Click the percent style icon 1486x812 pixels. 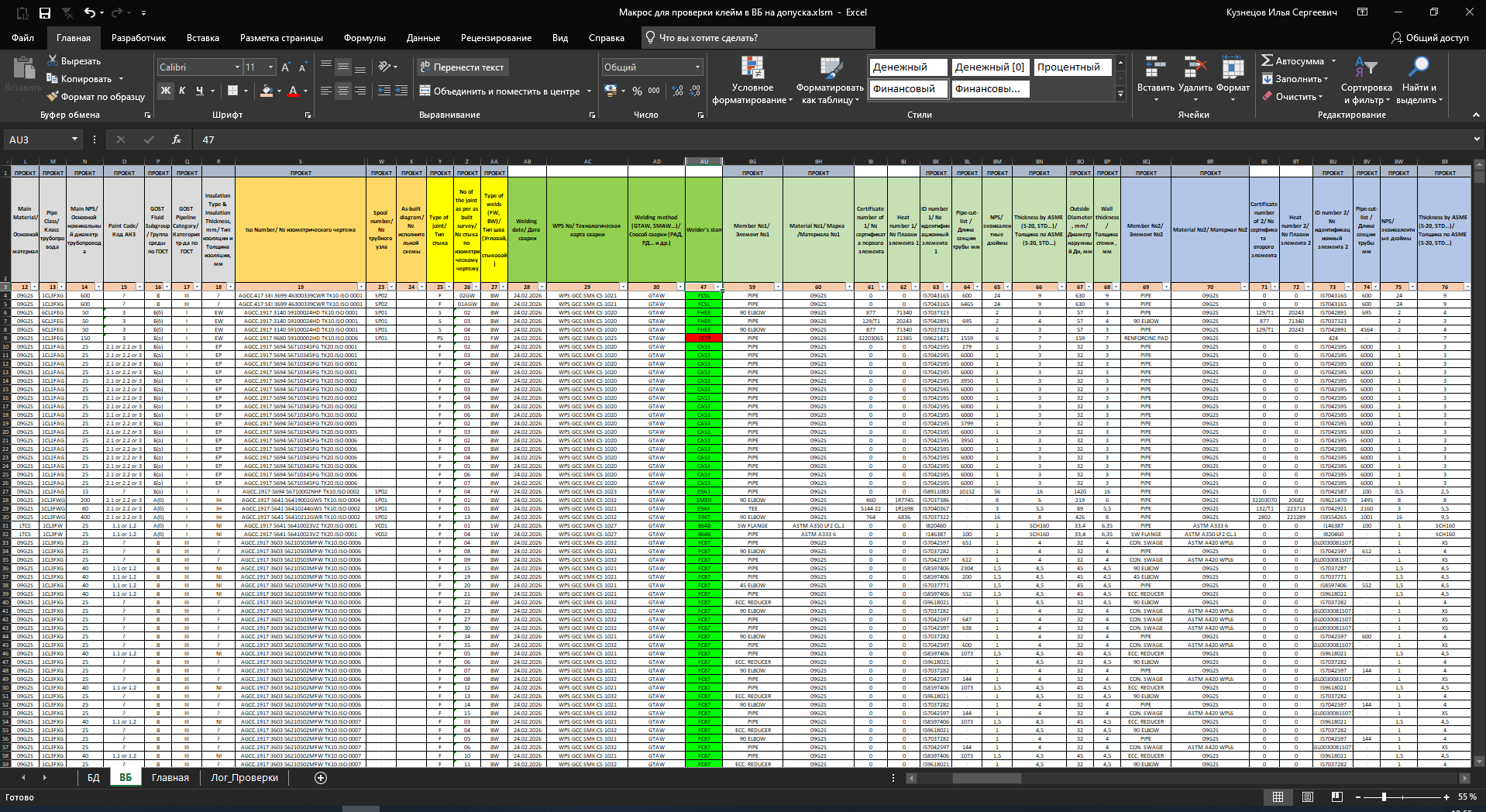[x=637, y=91]
